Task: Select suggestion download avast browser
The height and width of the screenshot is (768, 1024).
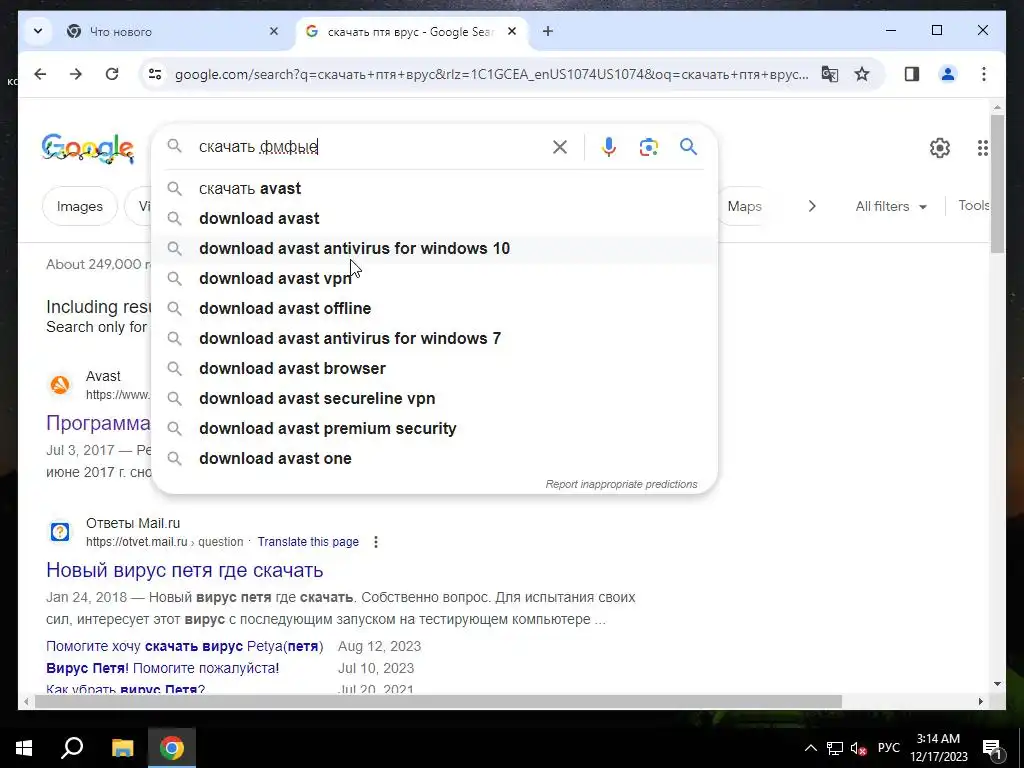Action: pyautogui.click(x=434, y=369)
